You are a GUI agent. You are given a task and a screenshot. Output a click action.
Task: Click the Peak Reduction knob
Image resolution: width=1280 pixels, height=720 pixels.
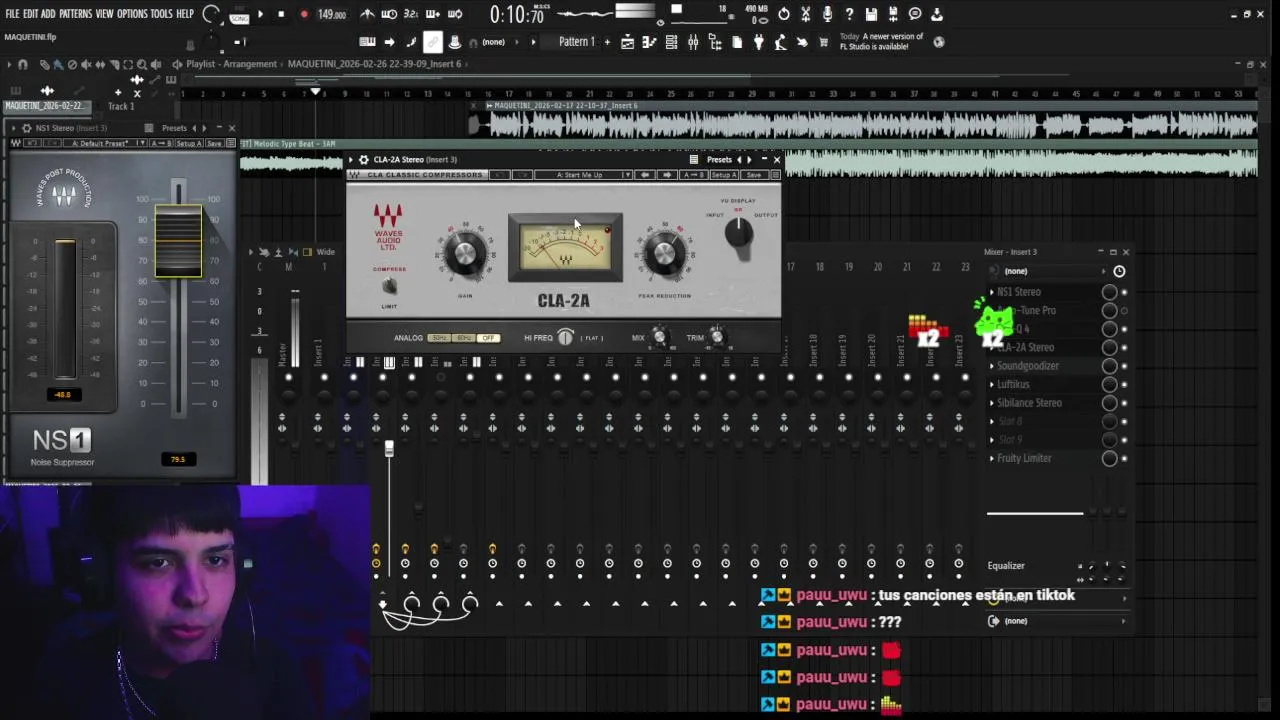click(x=664, y=254)
